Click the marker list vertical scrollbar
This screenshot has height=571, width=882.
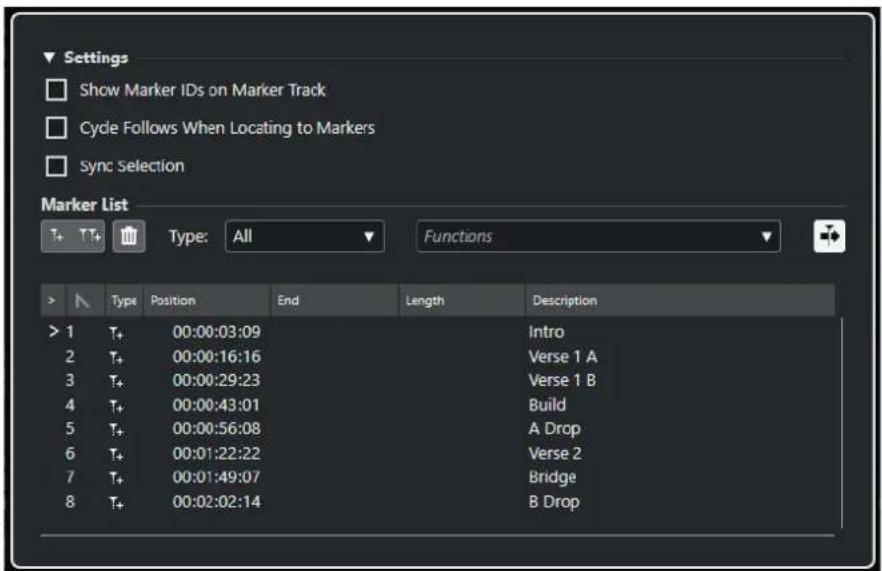(x=842, y=423)
